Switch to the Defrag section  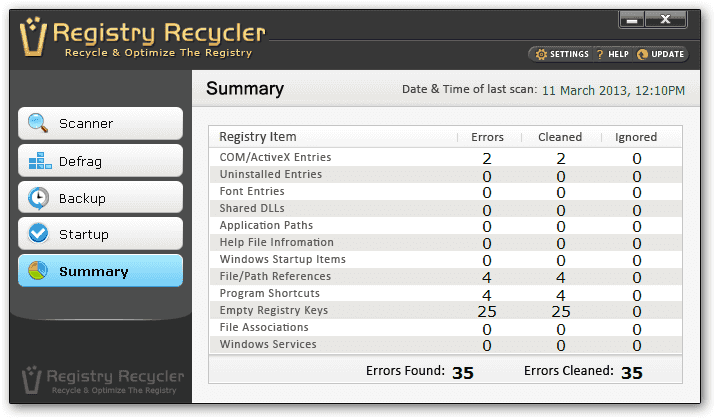(x=100, y=161)
